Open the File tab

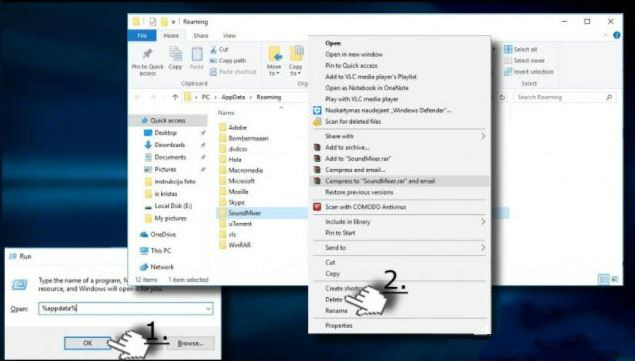click(142, 36)
